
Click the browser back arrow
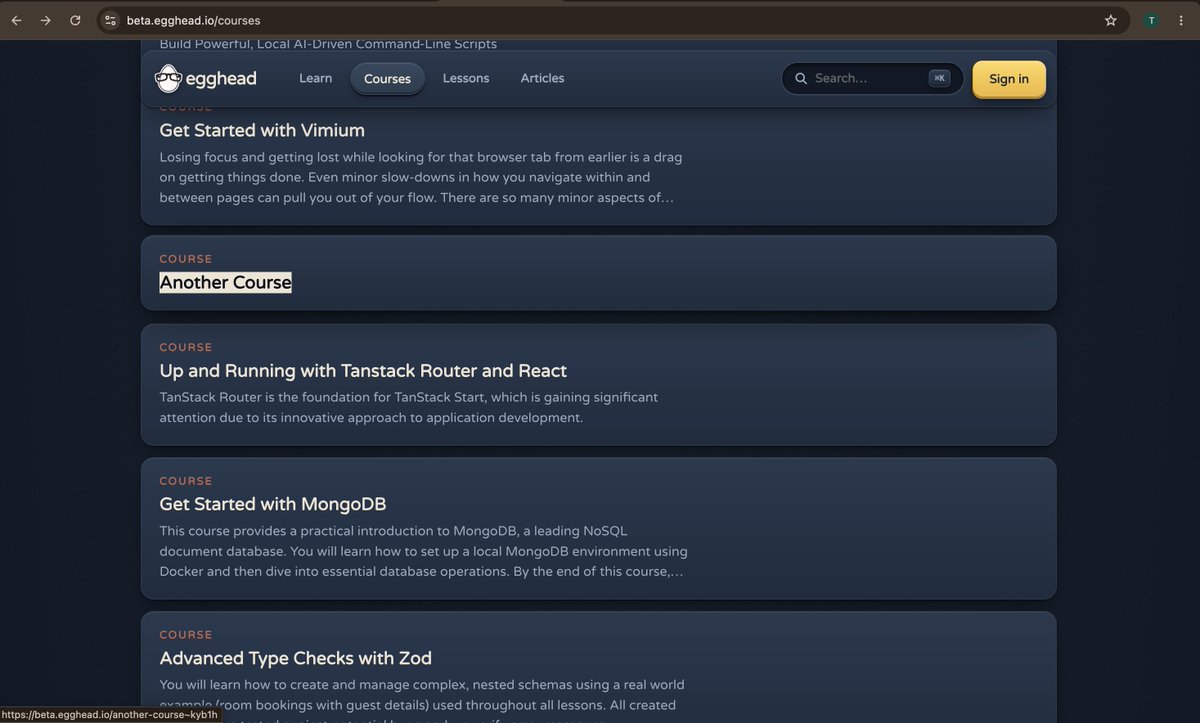click(x=16, y=20)
